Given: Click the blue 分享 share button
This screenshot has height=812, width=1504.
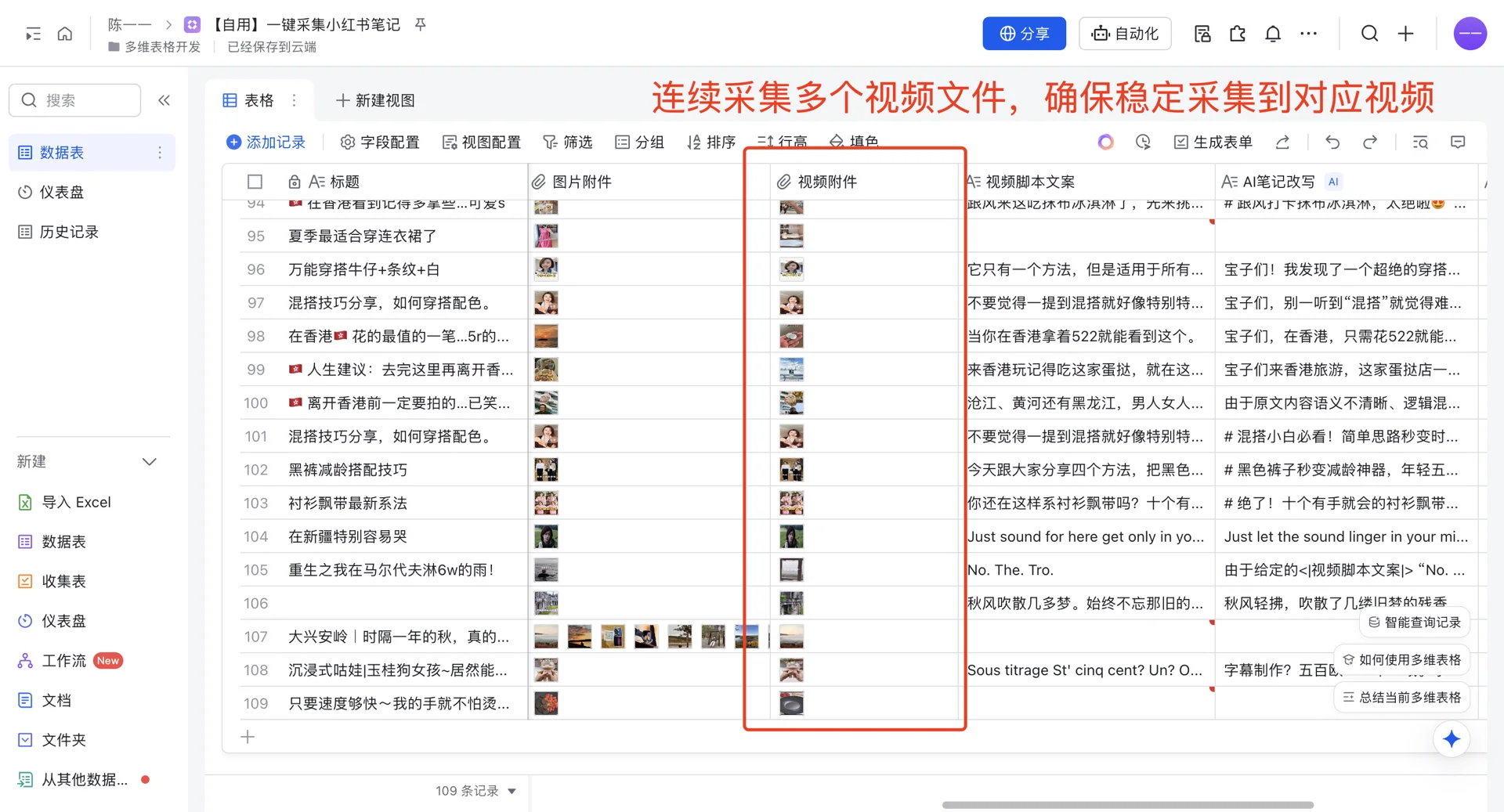Looking at the screenshot, I should coord(1024,33).
